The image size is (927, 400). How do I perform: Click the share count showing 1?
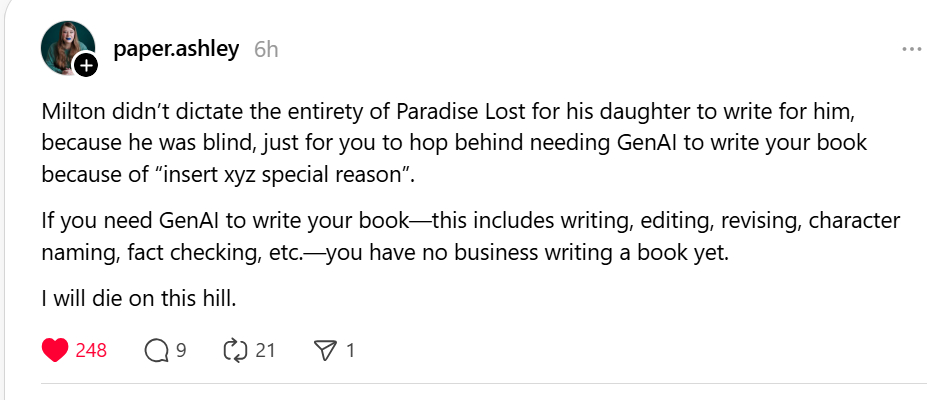coord(350,350)
